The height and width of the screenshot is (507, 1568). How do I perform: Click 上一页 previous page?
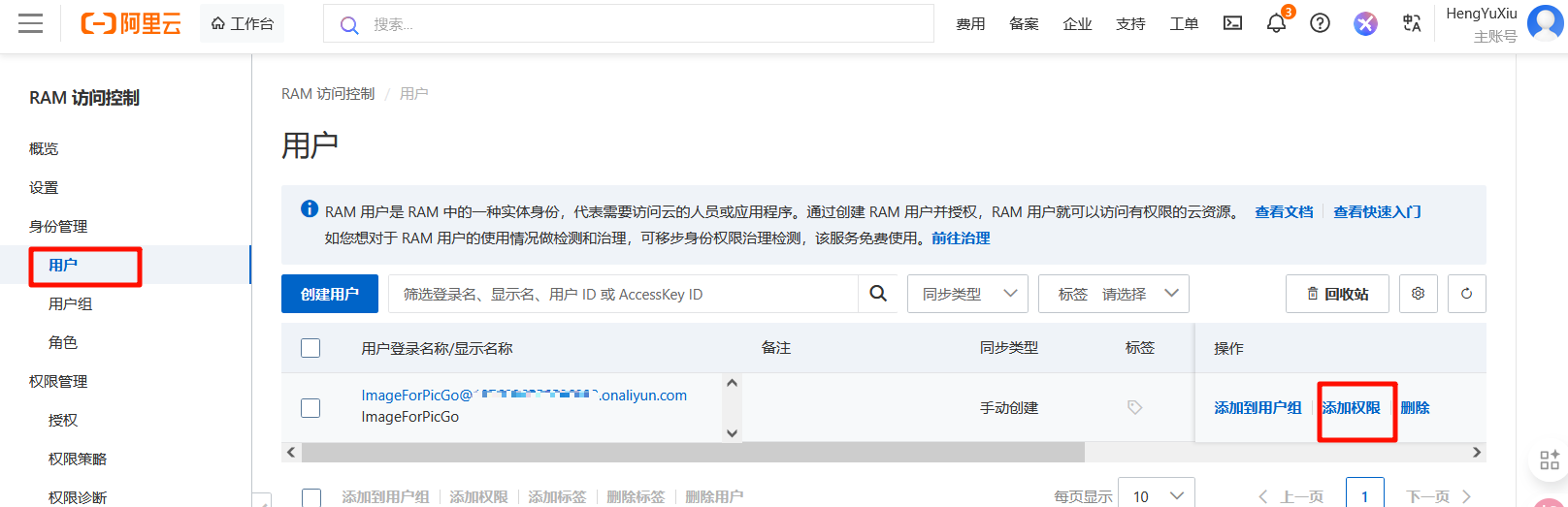click(x=1290, y=496)
